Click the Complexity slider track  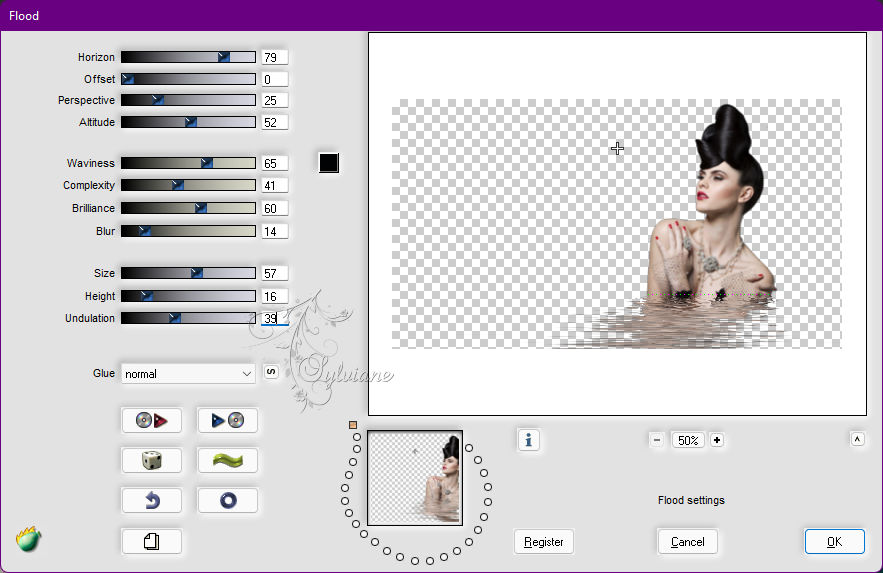188,185
